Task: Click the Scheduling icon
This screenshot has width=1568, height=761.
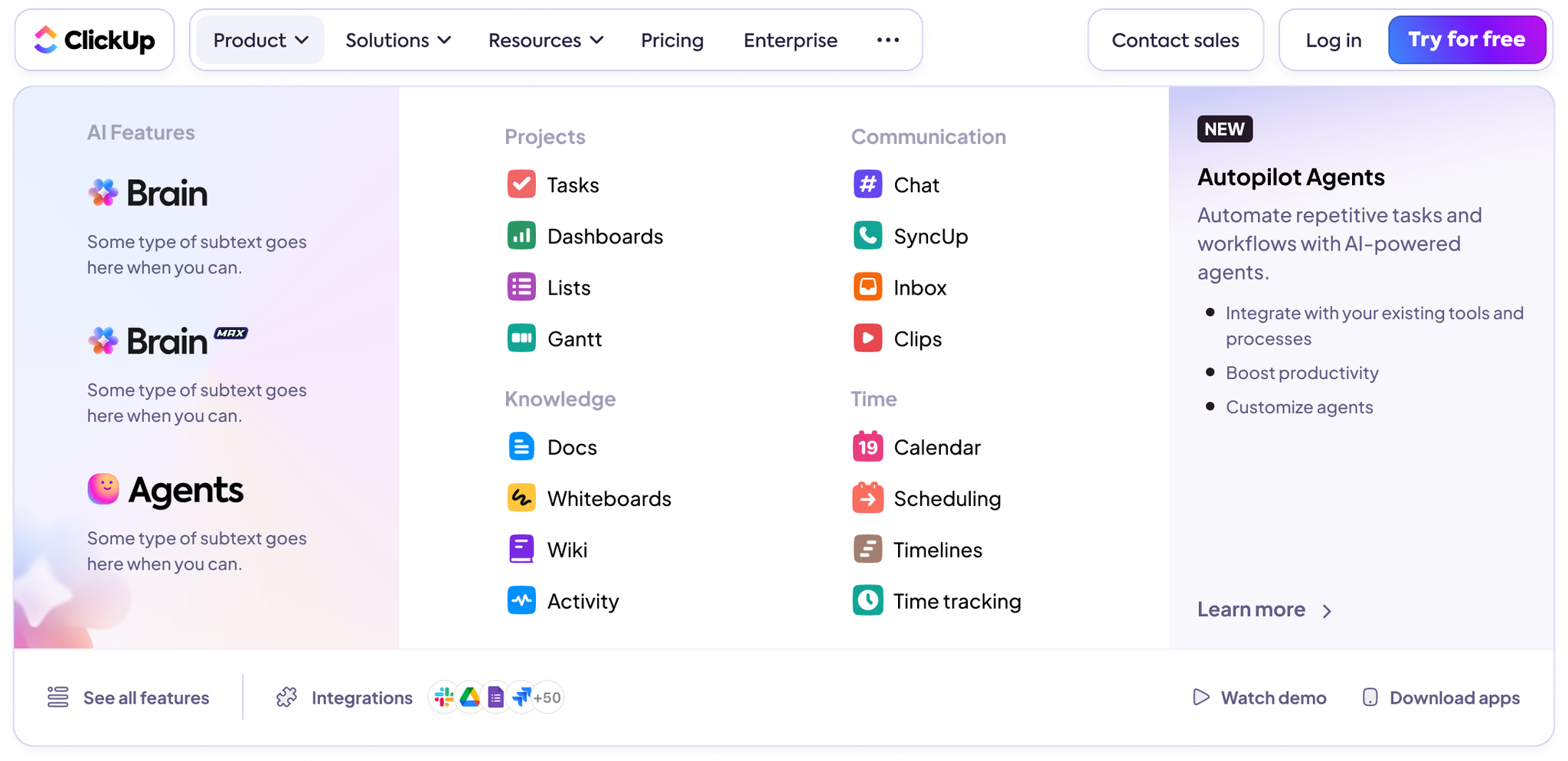Action: point(867,498)
